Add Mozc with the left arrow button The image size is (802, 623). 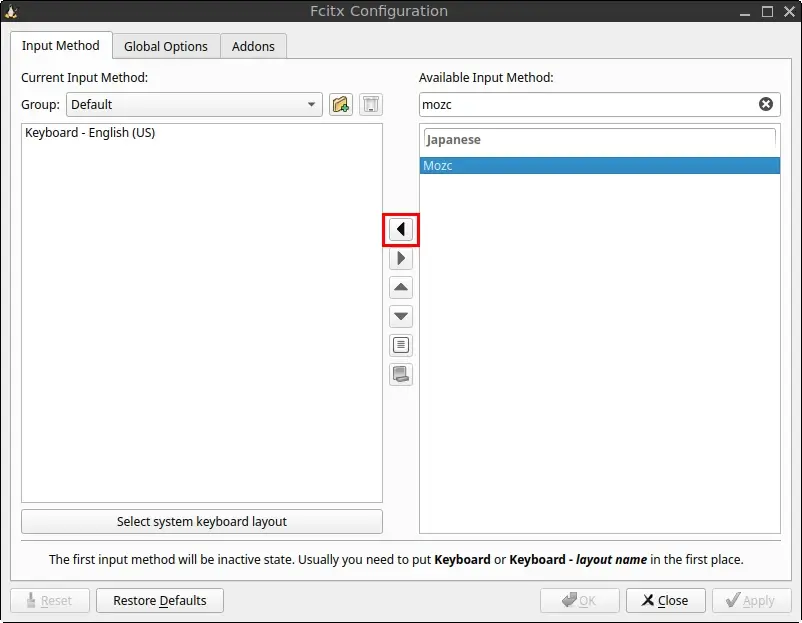tap(400, 229)
